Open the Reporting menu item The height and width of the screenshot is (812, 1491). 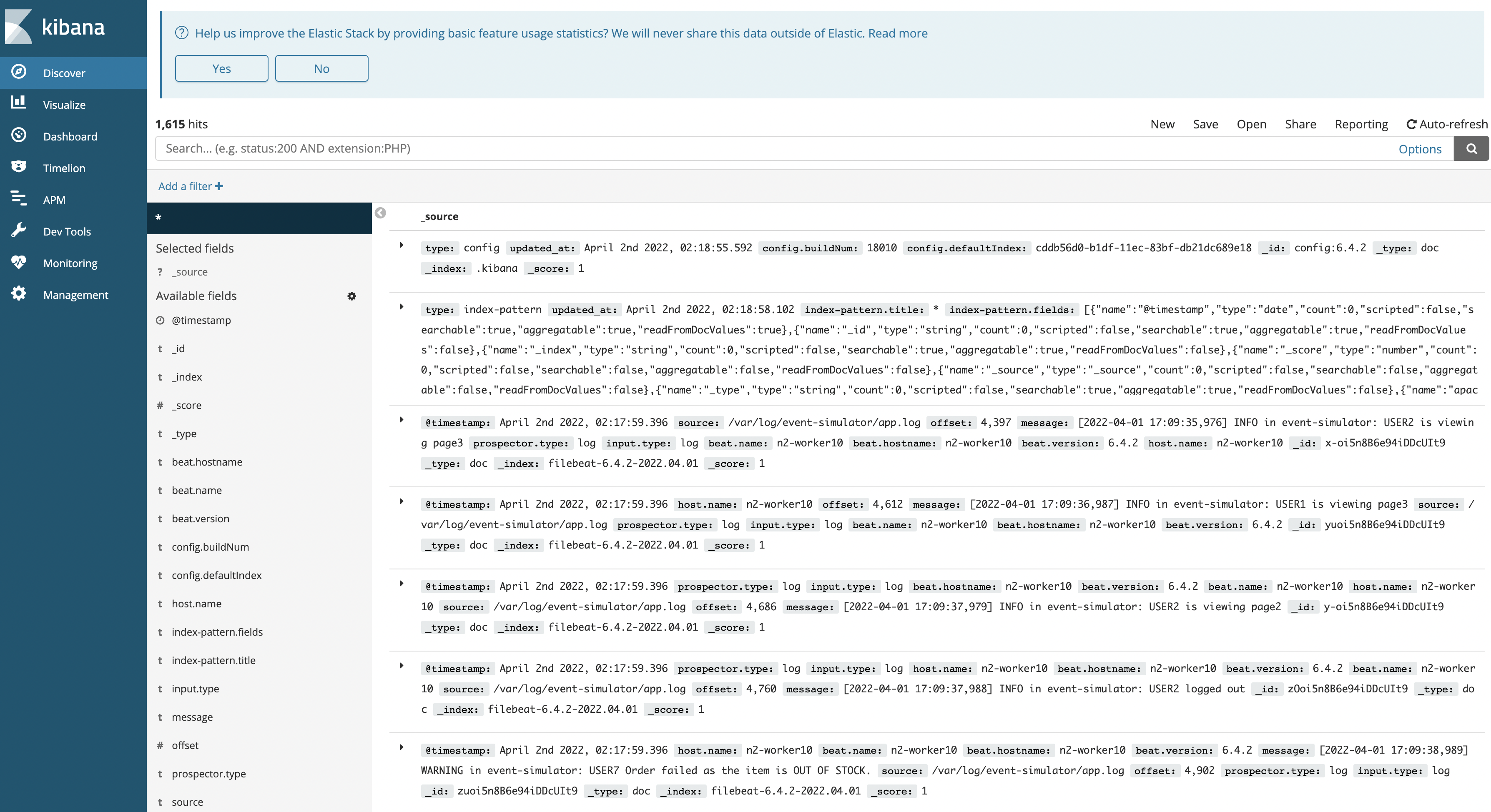point(1361,124)
